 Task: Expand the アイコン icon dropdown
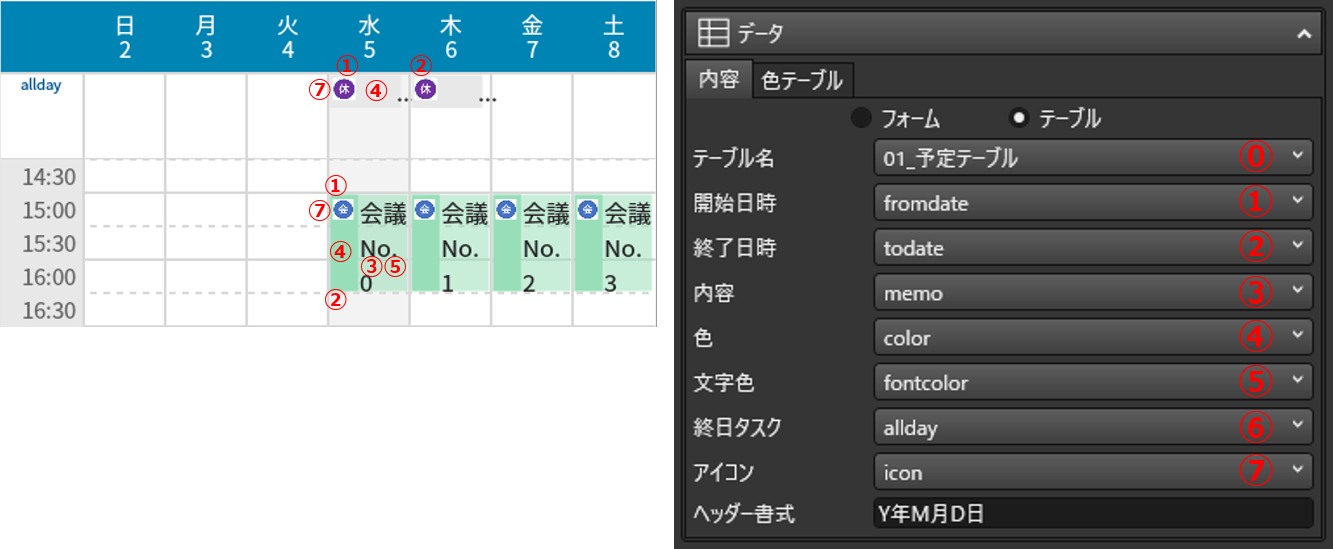pyautogui.click(x=1092, y=472)
